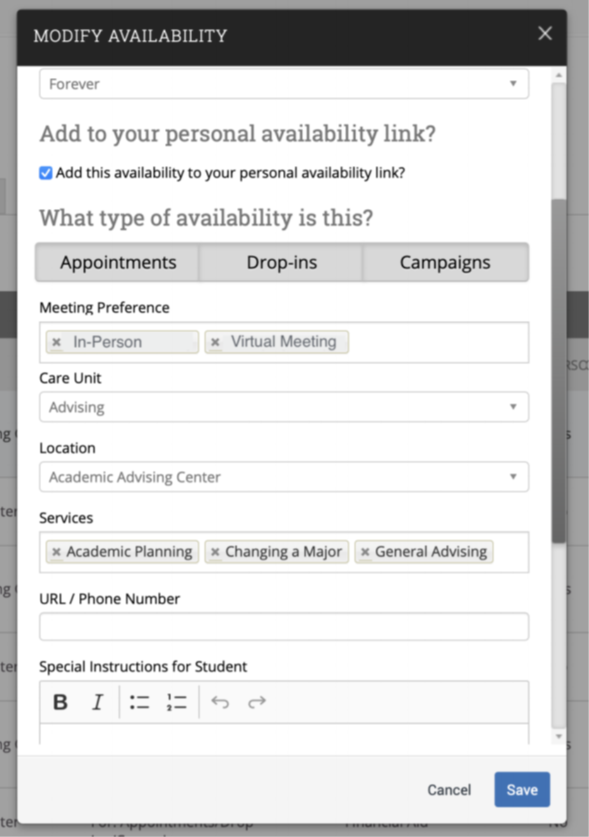Save the availability changes
This screenshot has height=837, width=589.
(x=522, y=789)
